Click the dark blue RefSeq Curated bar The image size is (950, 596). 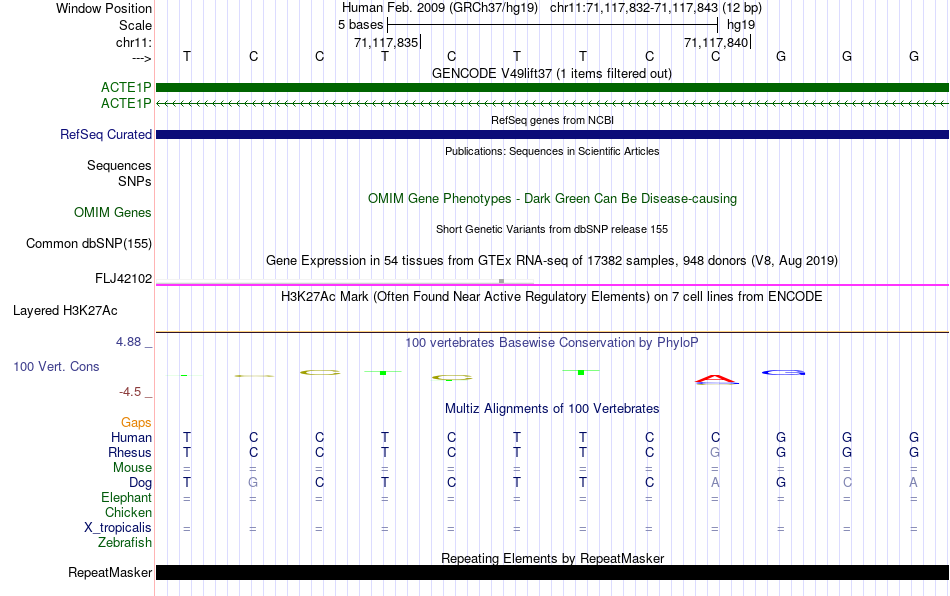click(x=552, y=134)
